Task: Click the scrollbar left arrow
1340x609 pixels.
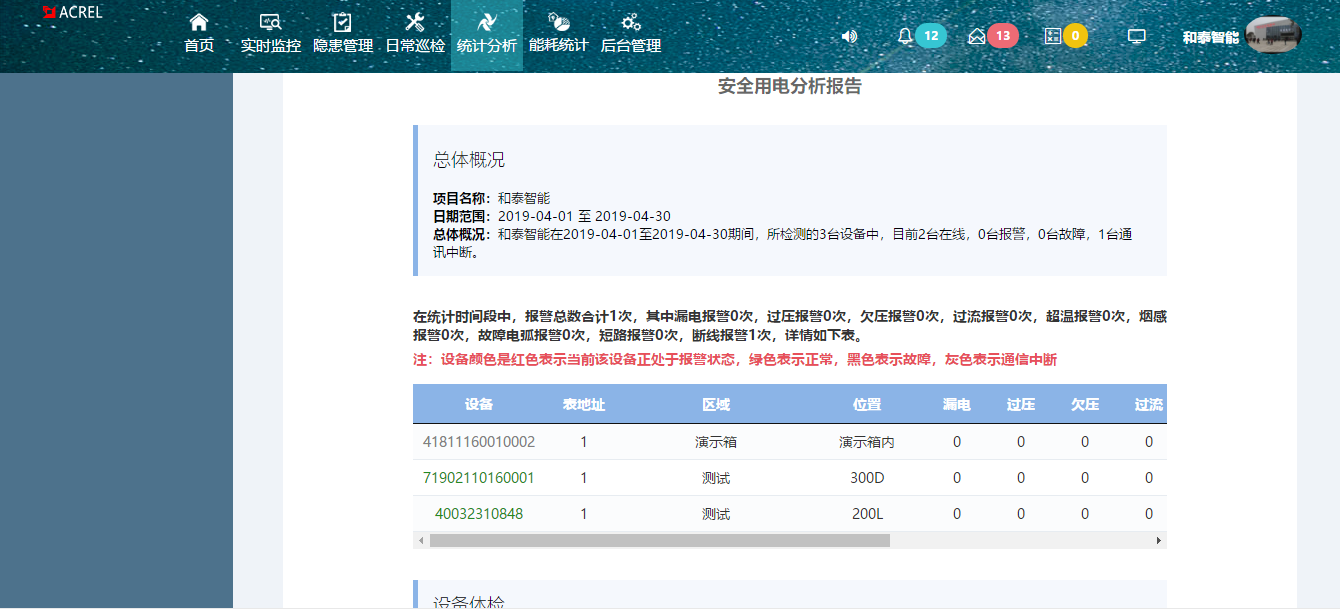Action: coord(421,540)
